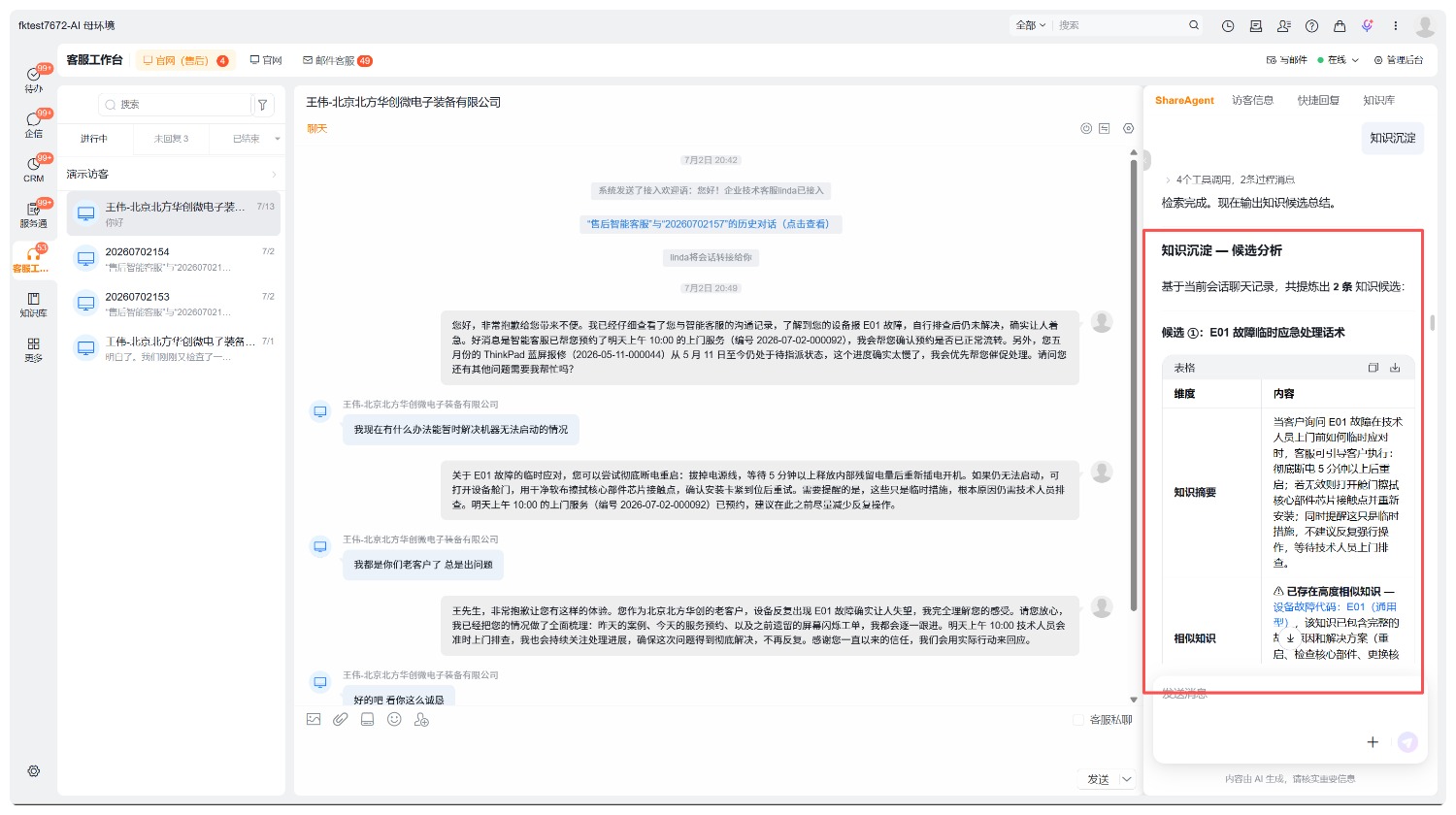Open the help question mark icon
Screen dimensions: 1456x815
coord(1311,26)
